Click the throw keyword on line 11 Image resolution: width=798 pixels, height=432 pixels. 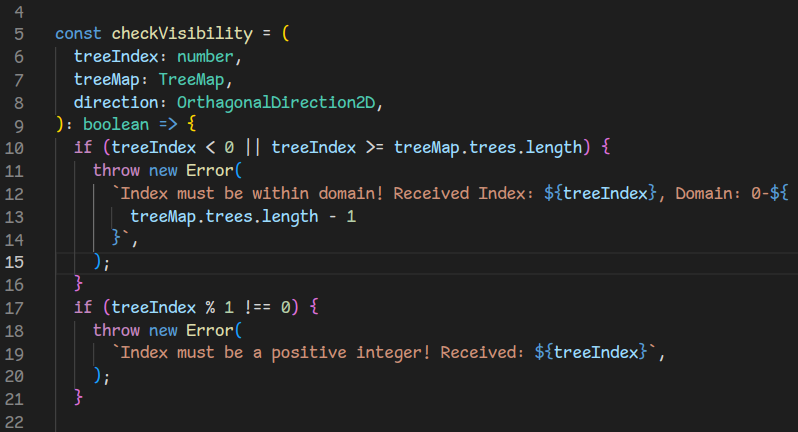click(116, 171)
